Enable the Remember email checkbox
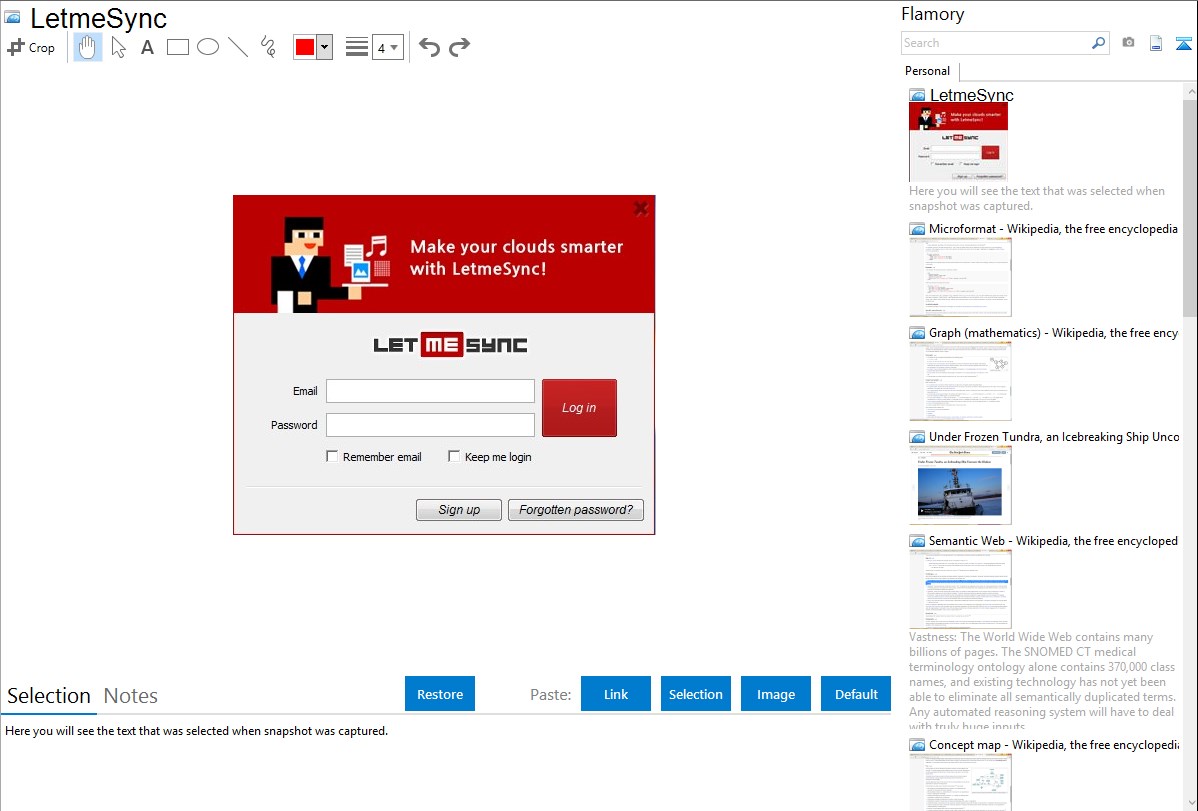Viewport: 1198px width, 811px height. point(332,456)
